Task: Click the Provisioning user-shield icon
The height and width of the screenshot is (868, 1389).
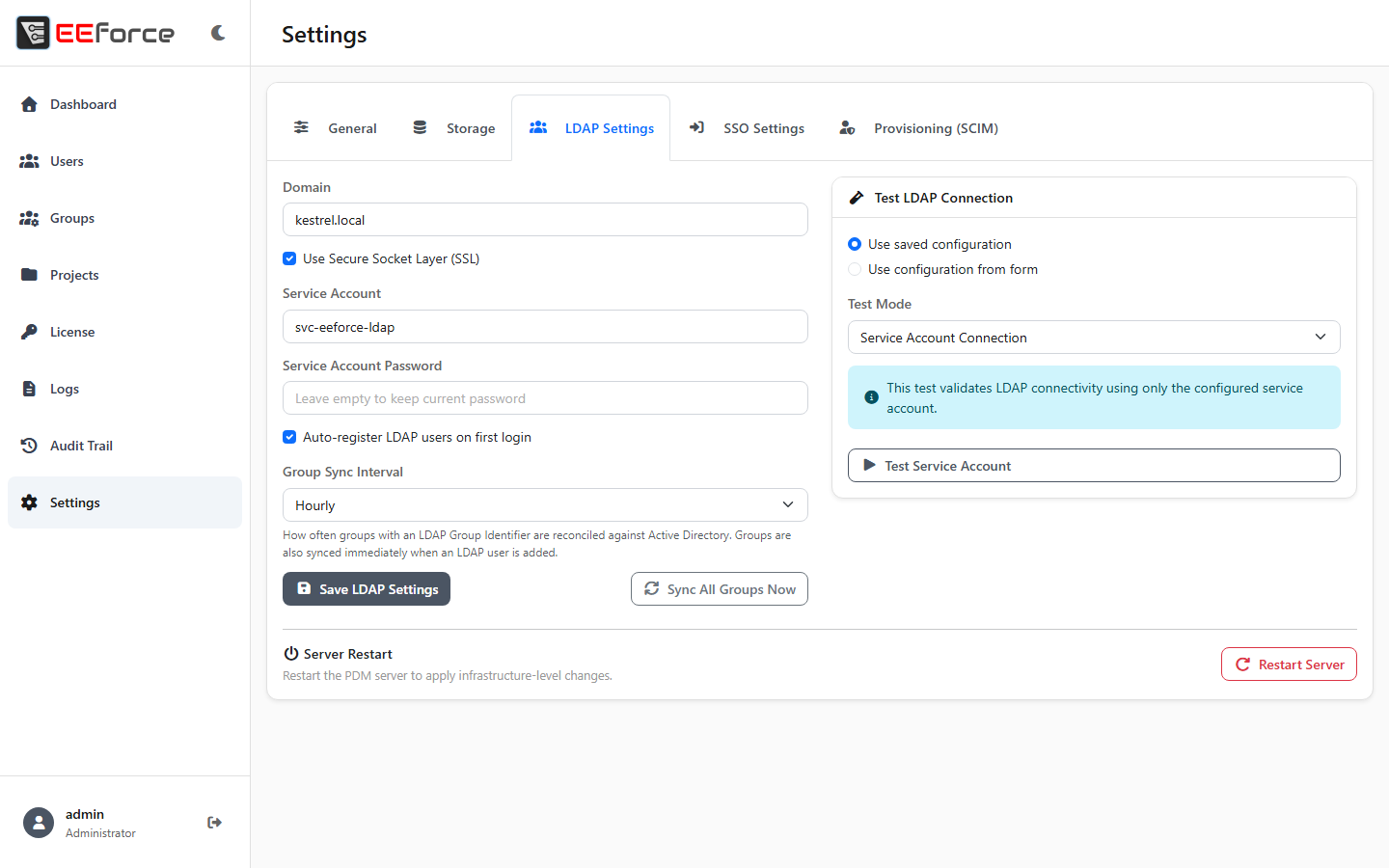Action: tap(847, 127)
